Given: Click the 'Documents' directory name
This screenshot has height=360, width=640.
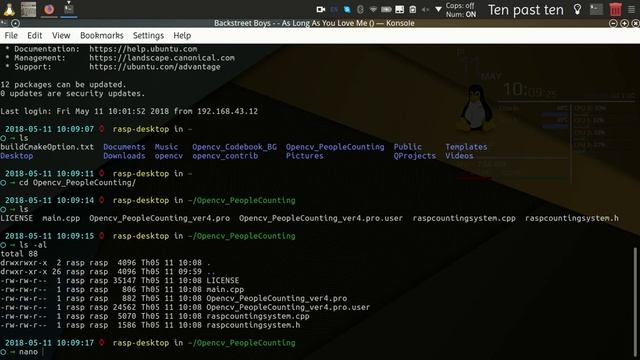Looking at the screenshot, I should [x=124, y=147].
